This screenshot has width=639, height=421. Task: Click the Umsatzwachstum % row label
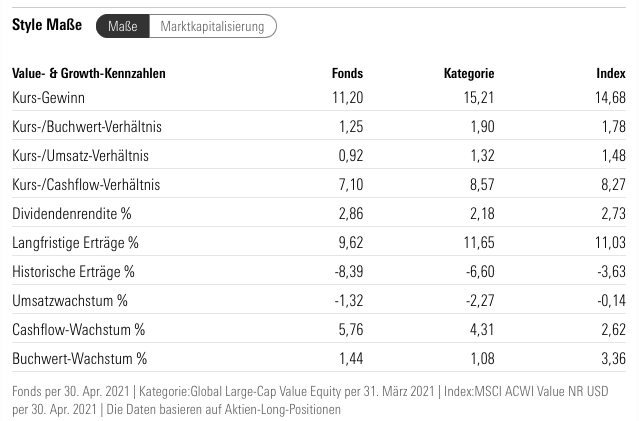[x=70, y=301]
